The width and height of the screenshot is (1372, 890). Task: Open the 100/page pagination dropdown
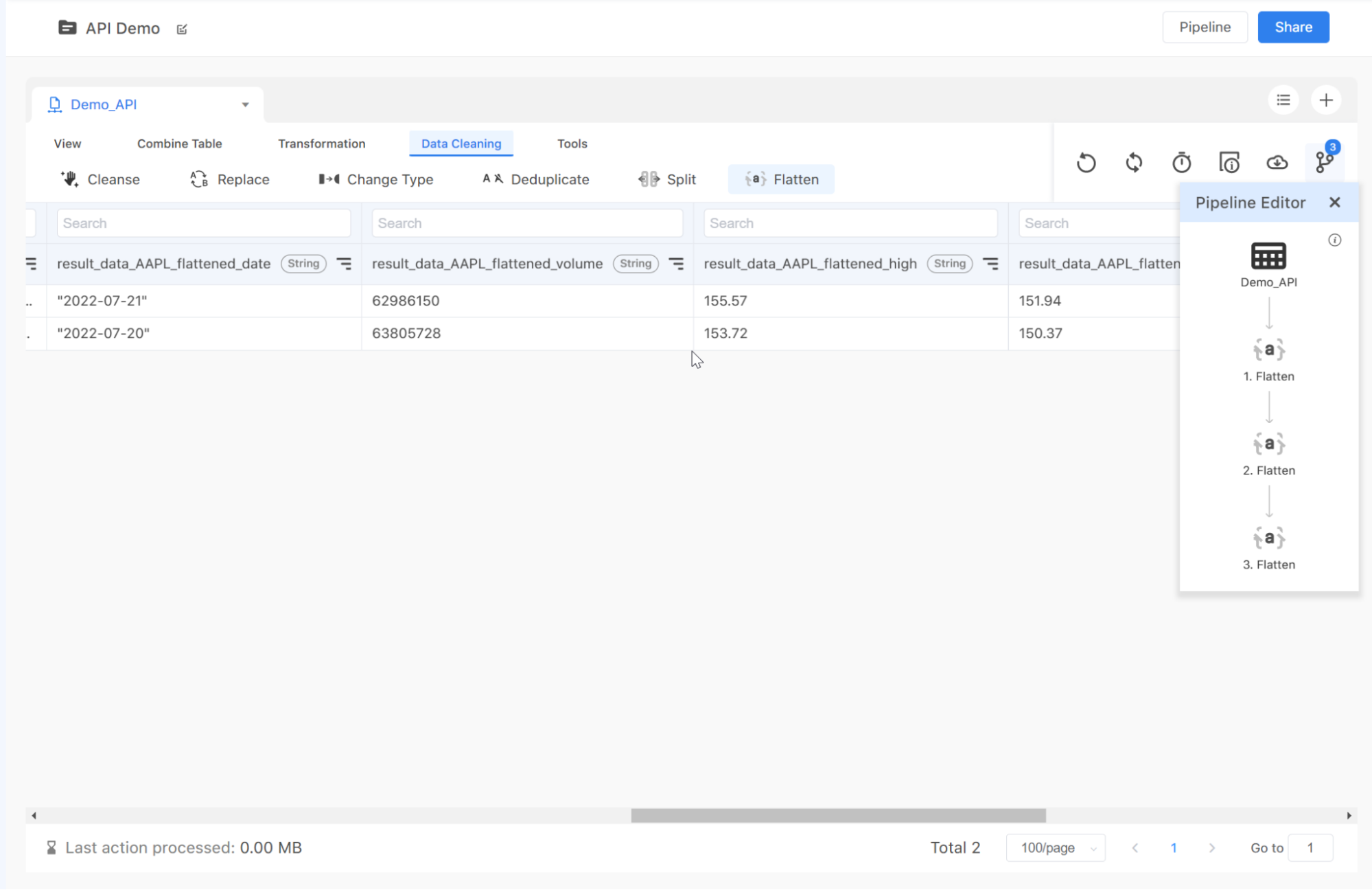[x=1055, y=847]
